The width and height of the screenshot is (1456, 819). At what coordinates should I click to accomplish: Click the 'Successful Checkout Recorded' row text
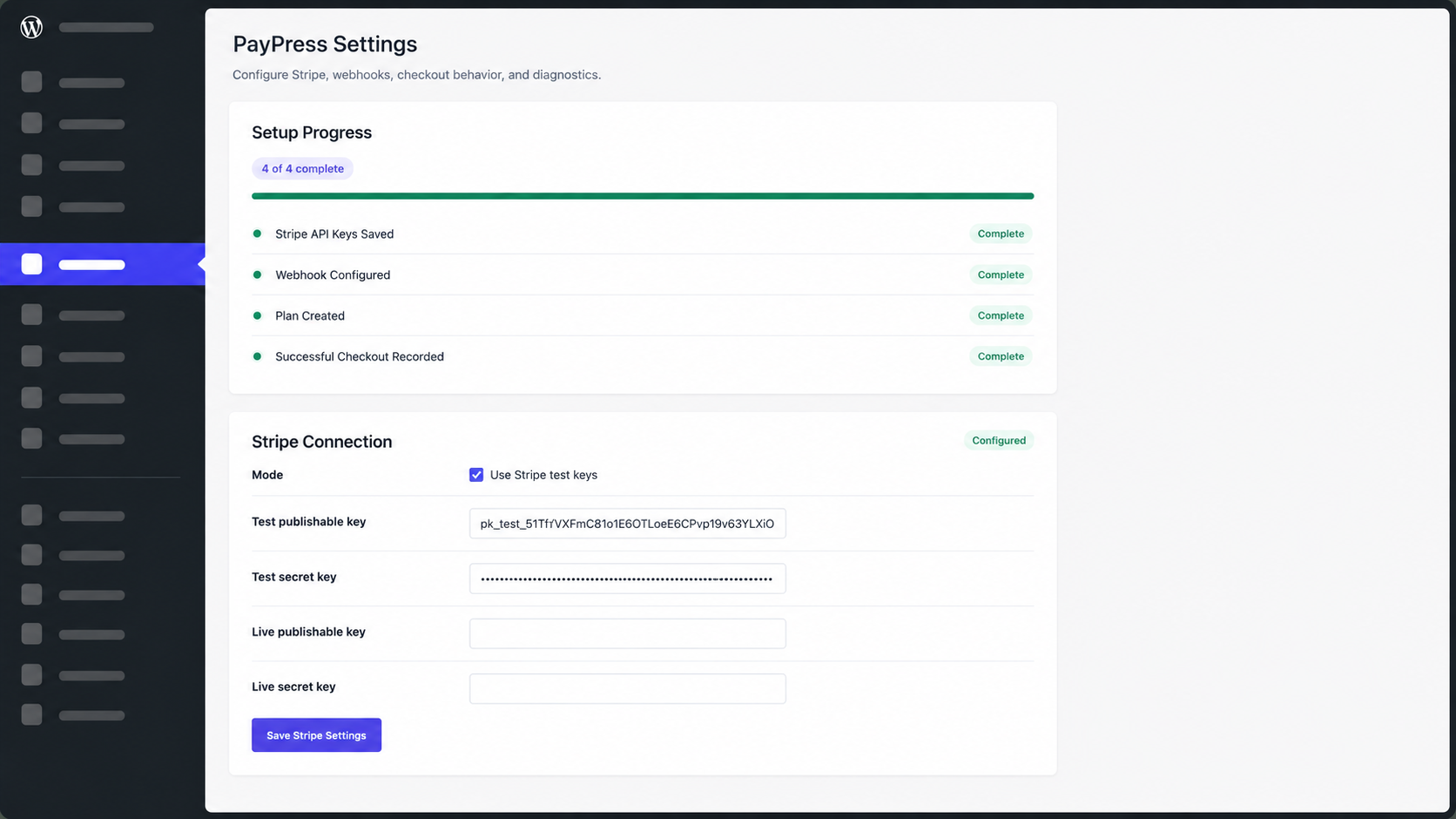(360, 356)
